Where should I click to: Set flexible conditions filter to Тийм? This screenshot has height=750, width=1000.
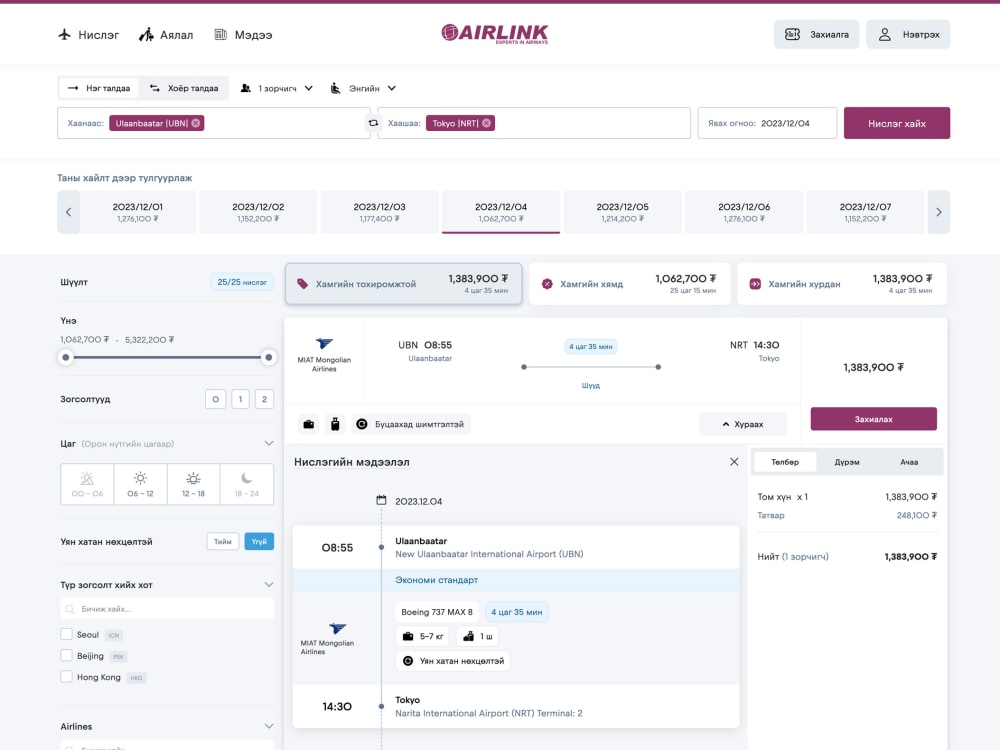pos(223,541)
